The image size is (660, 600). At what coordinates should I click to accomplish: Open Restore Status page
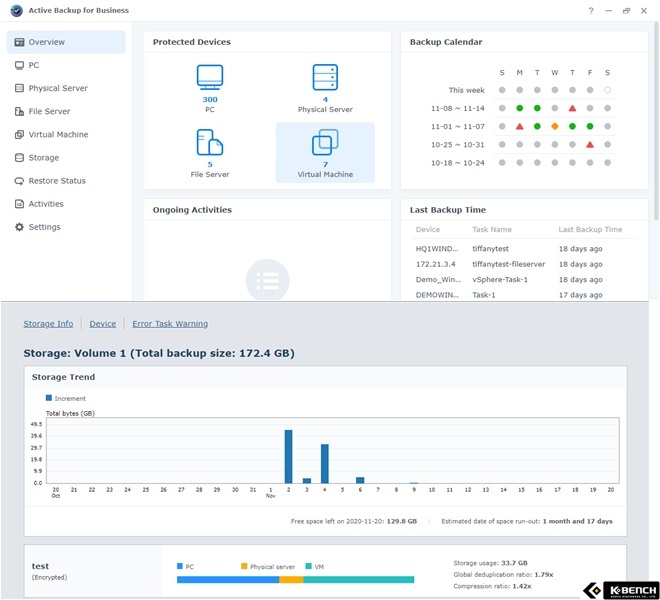coord(66,181)
